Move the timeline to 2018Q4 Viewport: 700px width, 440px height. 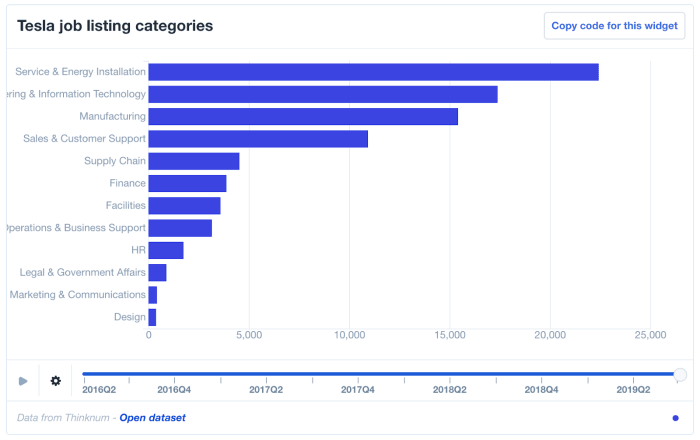[541, 389]
